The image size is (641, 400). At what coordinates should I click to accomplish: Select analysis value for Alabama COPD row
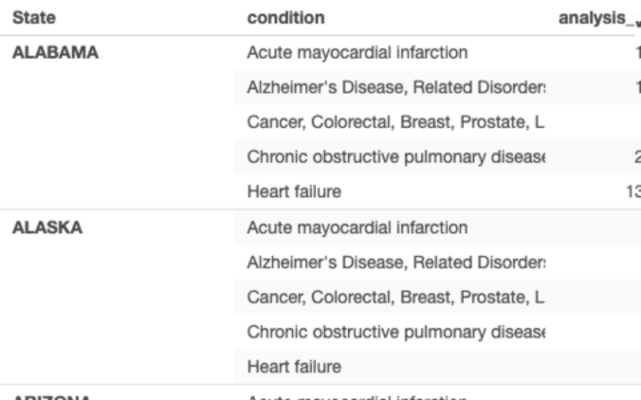pyautogui.click(x=636, y=157)
